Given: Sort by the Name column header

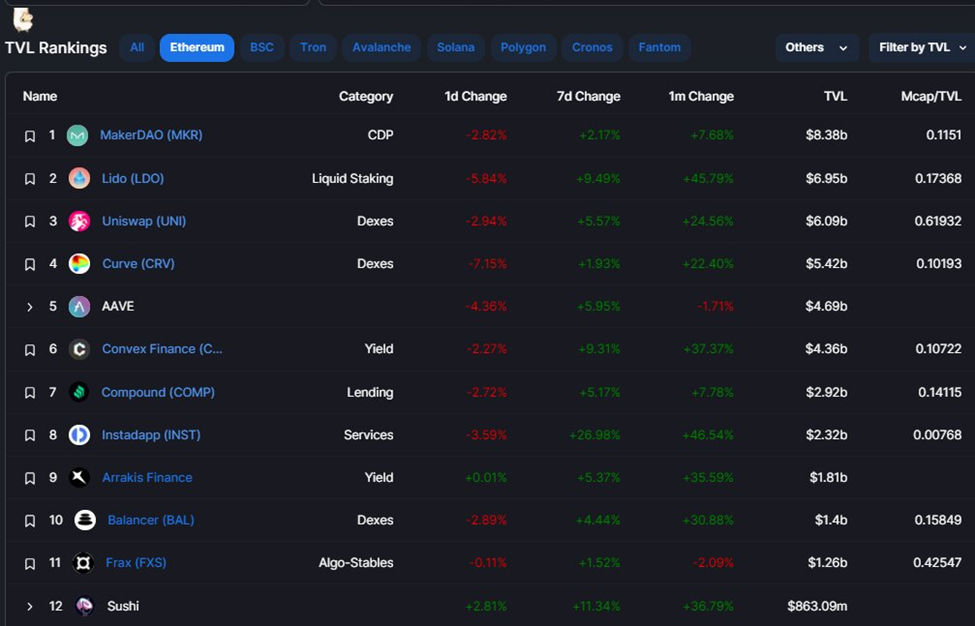Looking at the screenshot, I should point(40,96).
